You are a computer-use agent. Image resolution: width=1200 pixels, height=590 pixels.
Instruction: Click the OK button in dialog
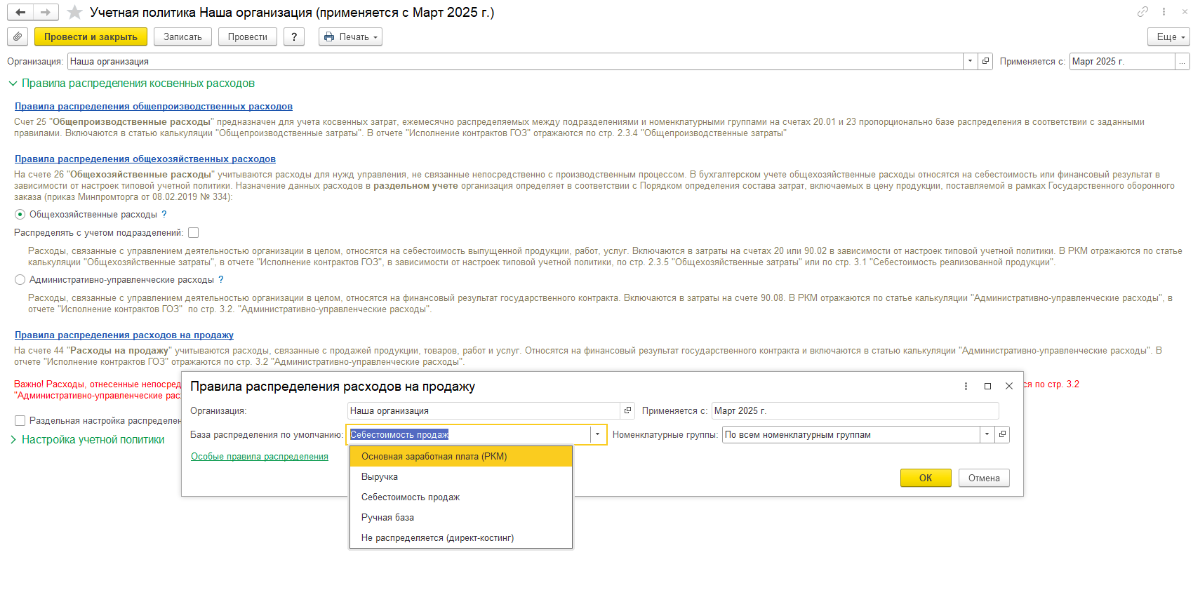pos(925,478)
